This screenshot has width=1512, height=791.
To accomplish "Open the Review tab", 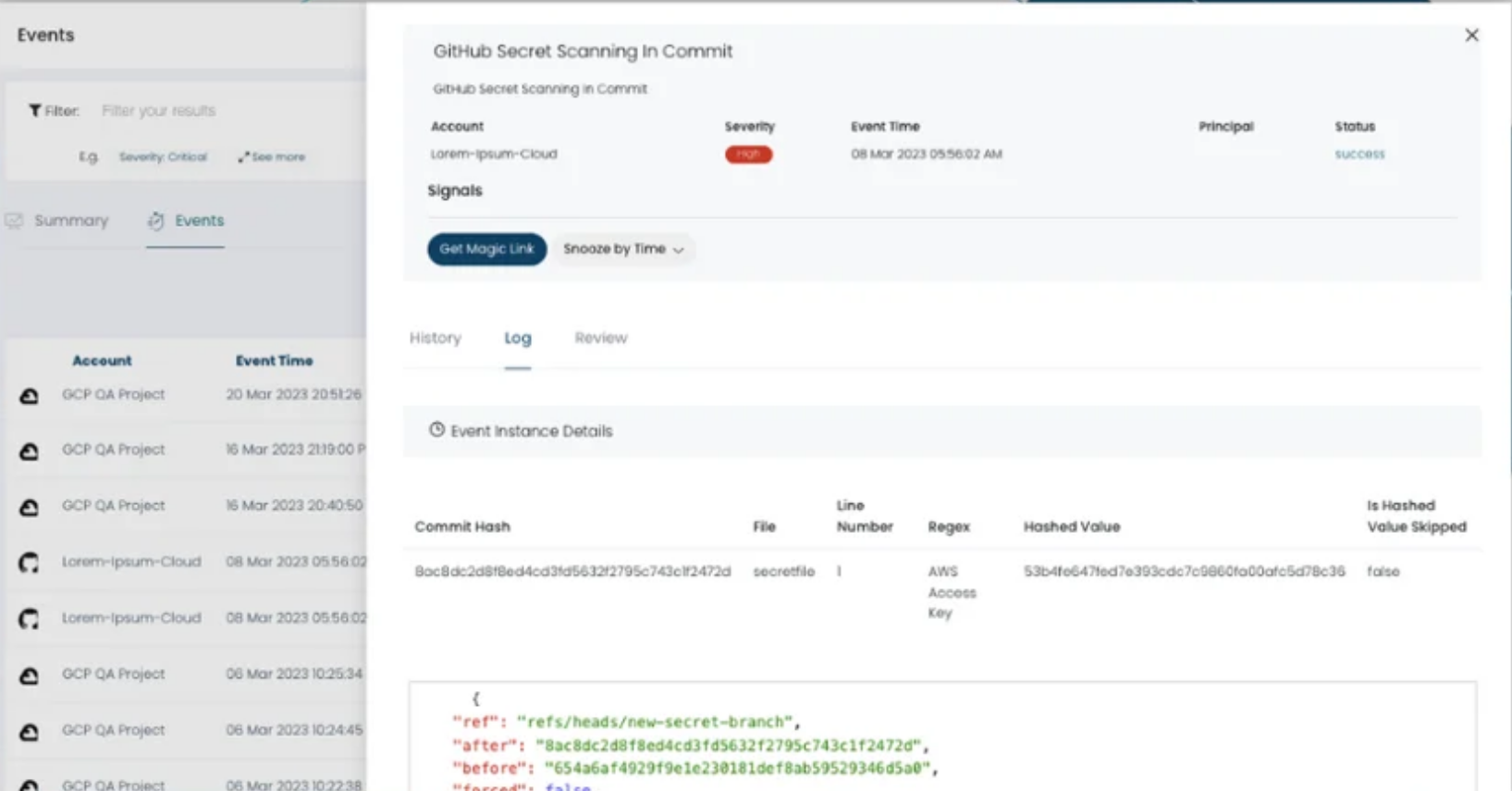I will click(x=601, y=338).
